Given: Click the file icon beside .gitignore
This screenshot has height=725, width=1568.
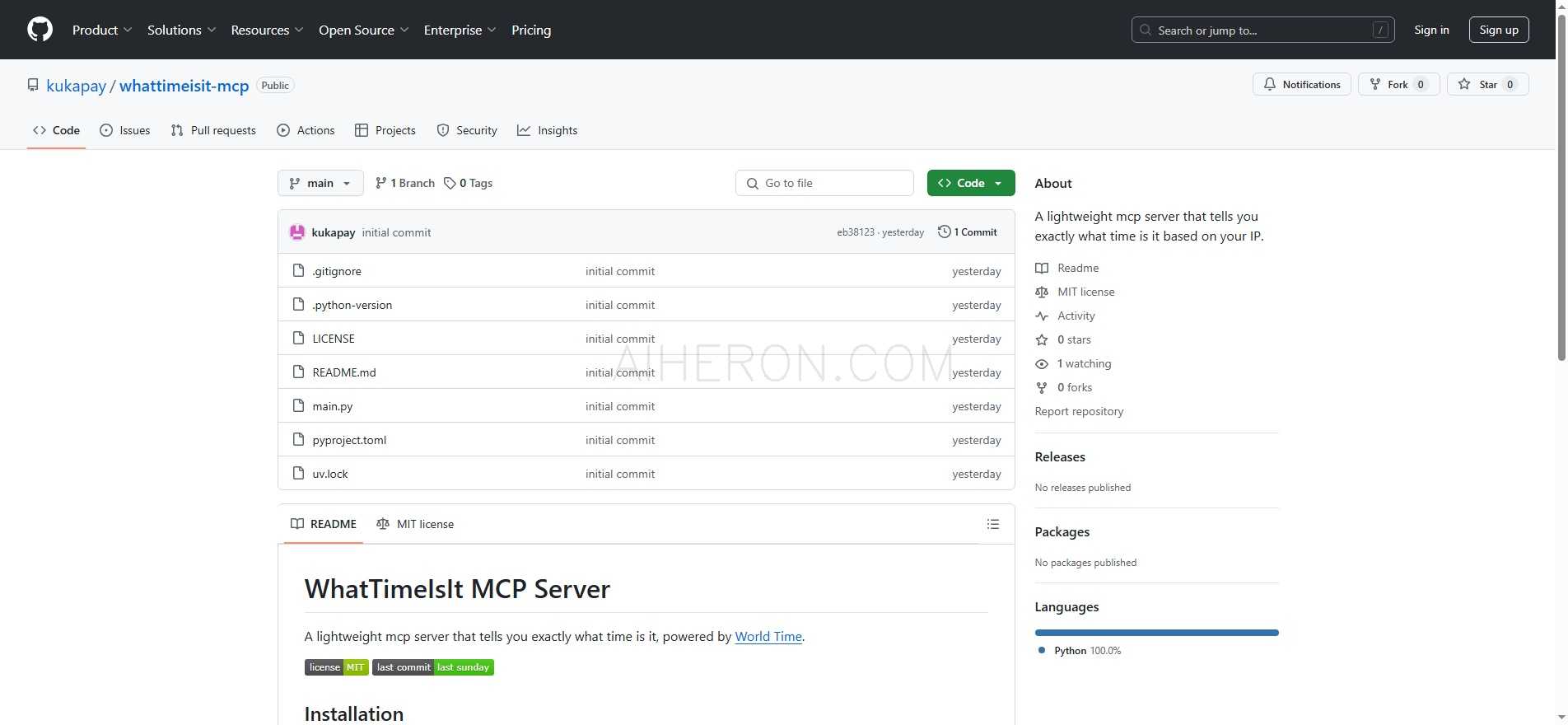Looking at the screenshot, I should coord(299,271).
